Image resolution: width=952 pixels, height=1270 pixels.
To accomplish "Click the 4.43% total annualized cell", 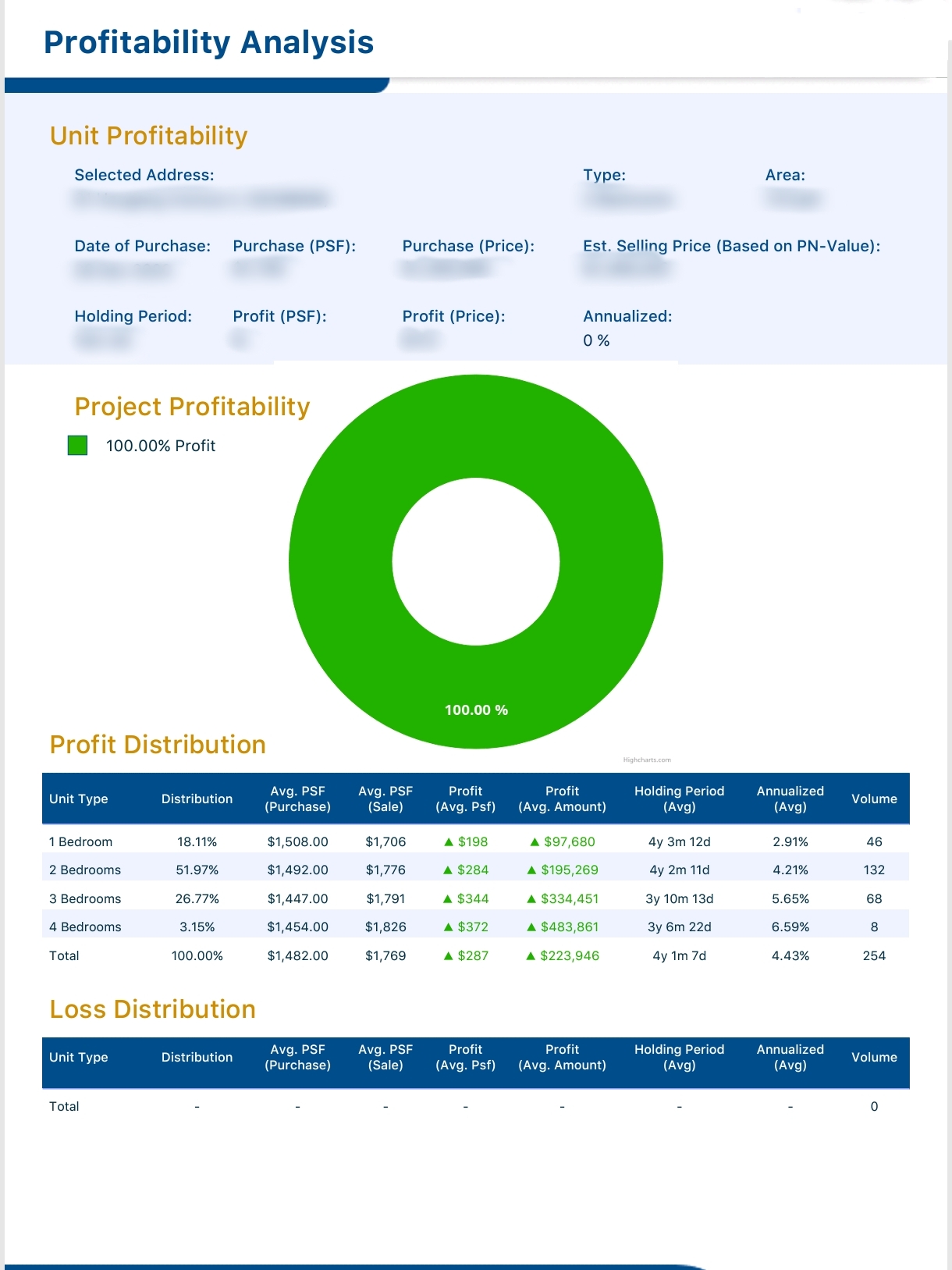I will [x=790, y=956].
